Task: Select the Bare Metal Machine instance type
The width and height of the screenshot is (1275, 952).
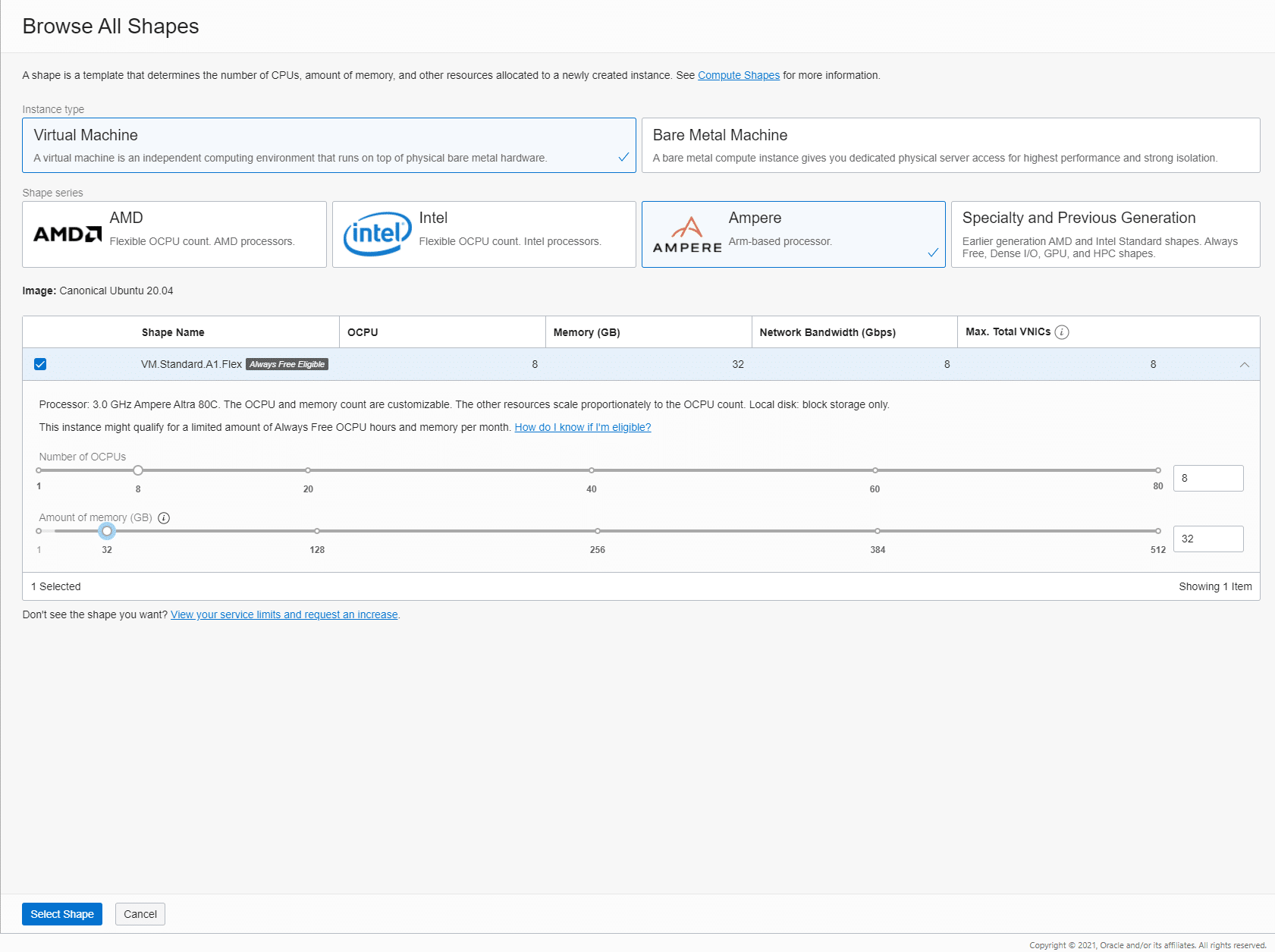Action: (x=950, y=145)
